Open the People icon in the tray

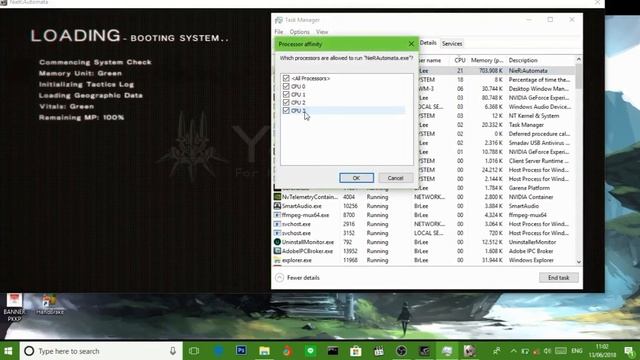[x=497, y=351]
